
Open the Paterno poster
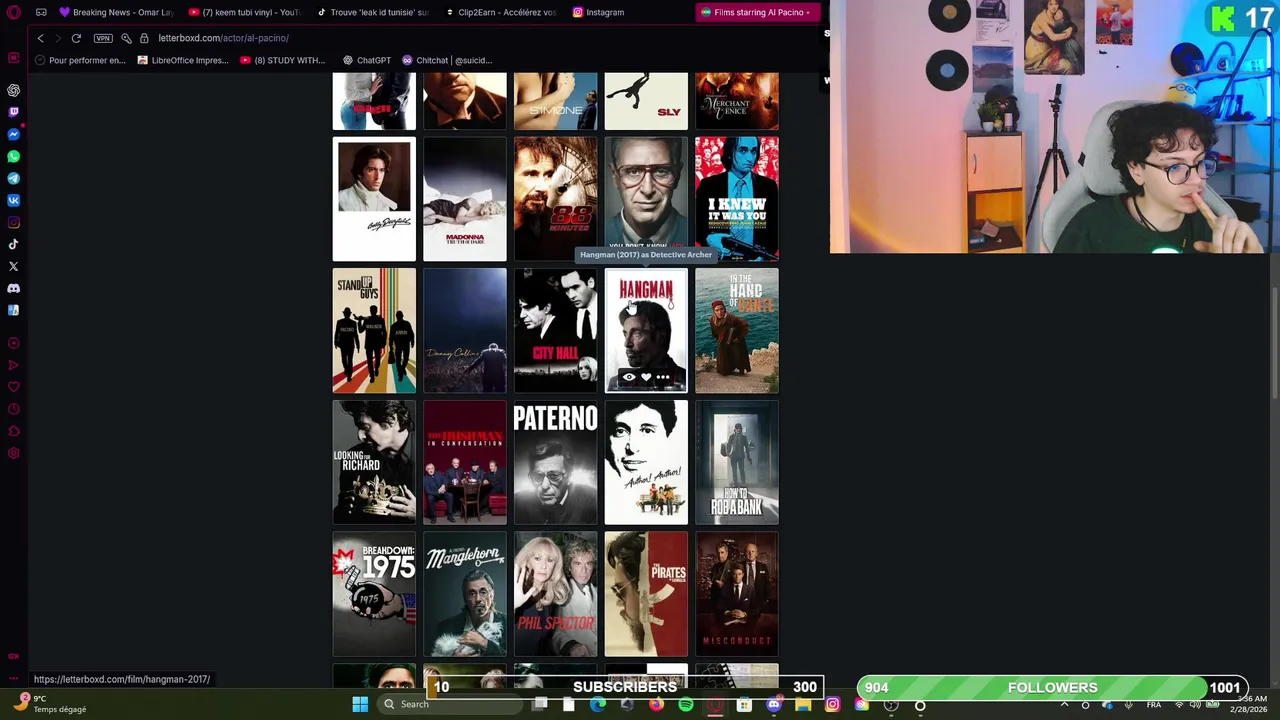coord(555,462)
